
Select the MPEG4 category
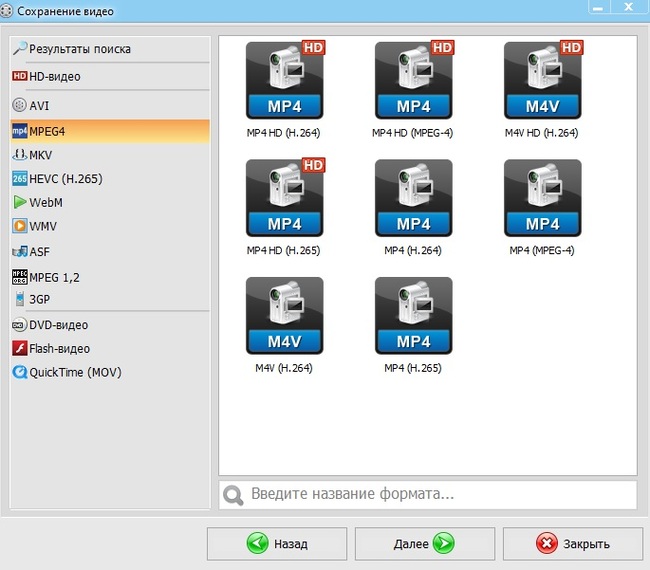[110, 131]
